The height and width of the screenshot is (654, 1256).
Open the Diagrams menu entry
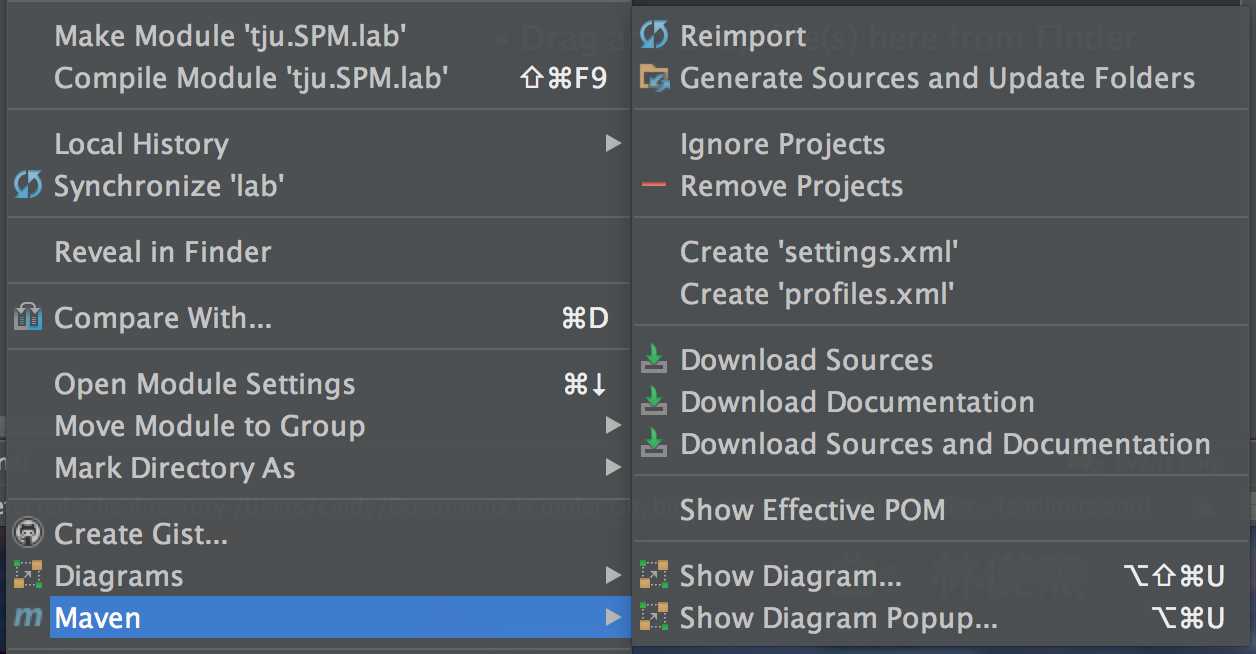point(320,576)
